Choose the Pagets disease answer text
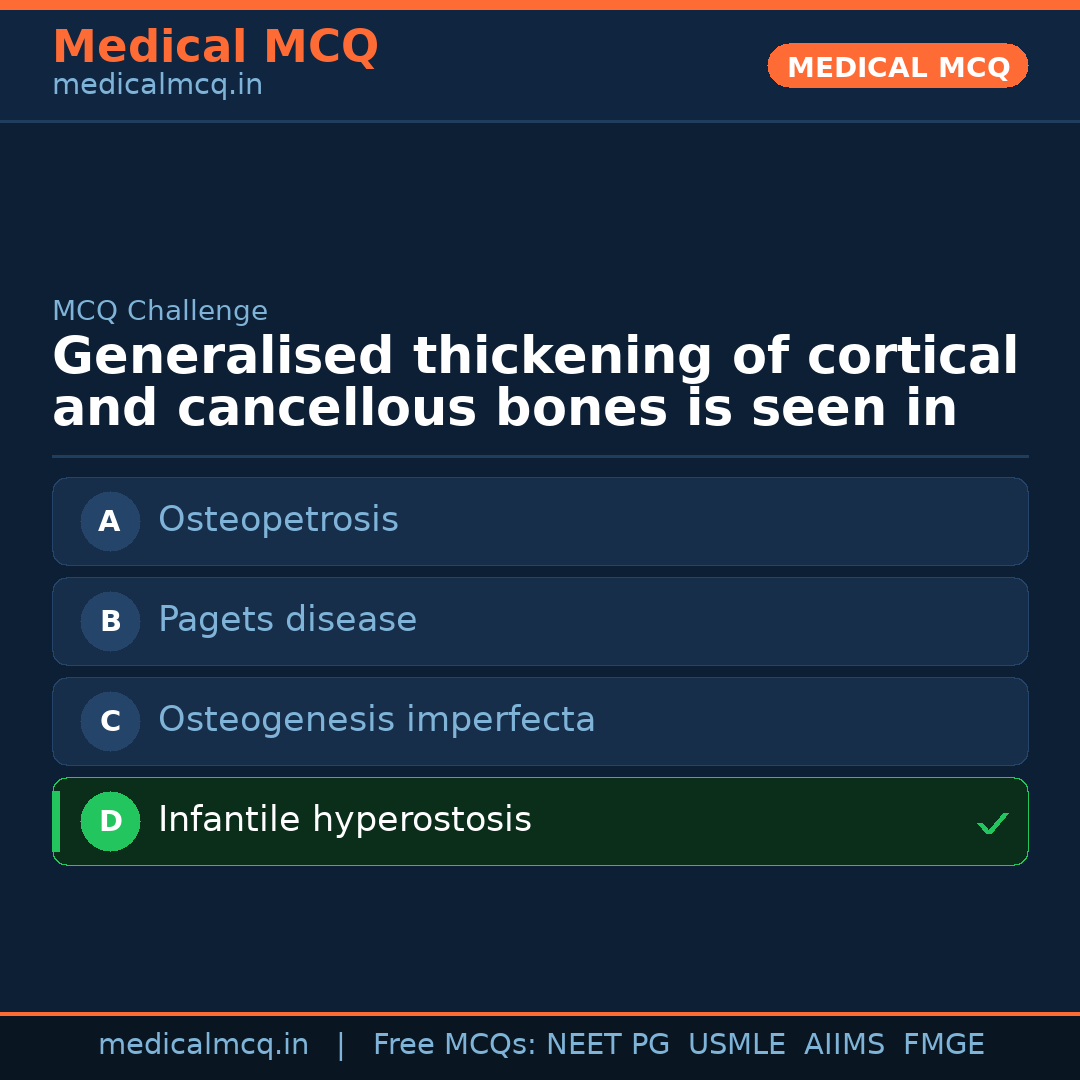The height and width of the screenshot is (1080, 1080). click(287, 620)
